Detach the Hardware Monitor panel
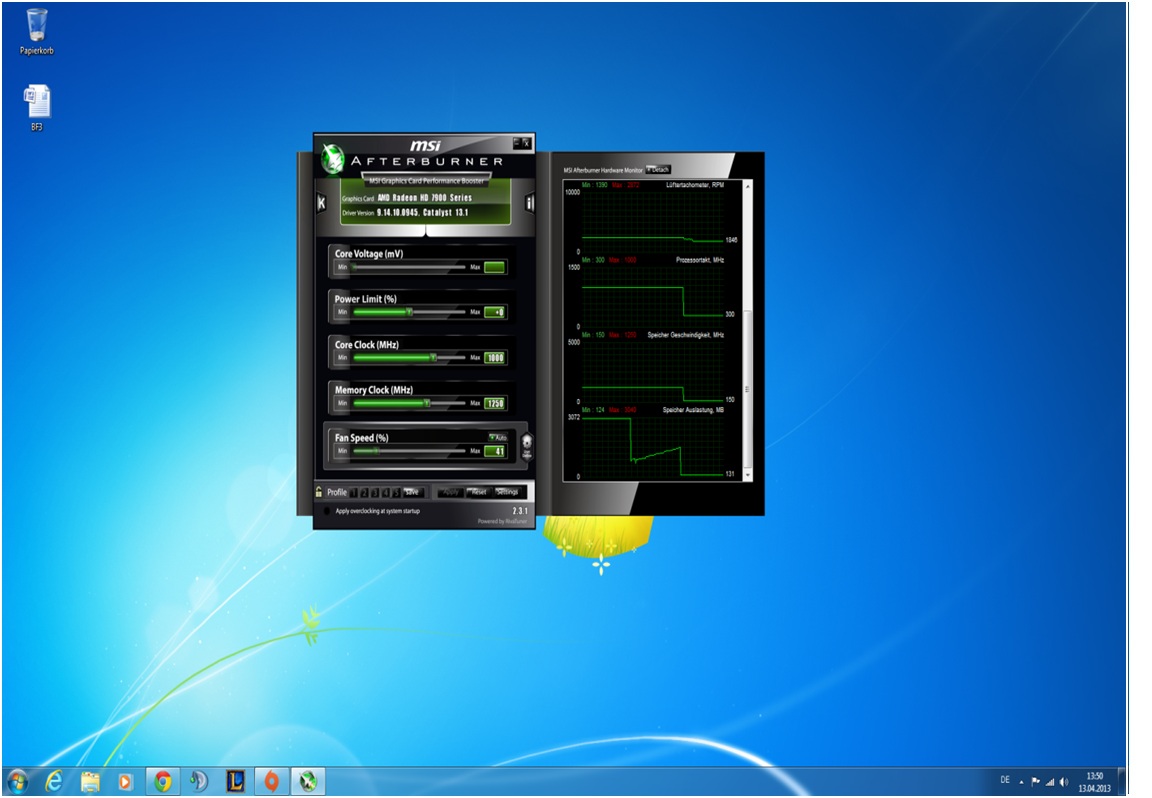This screenshot has width=1152, height=798. pos(658,170)
